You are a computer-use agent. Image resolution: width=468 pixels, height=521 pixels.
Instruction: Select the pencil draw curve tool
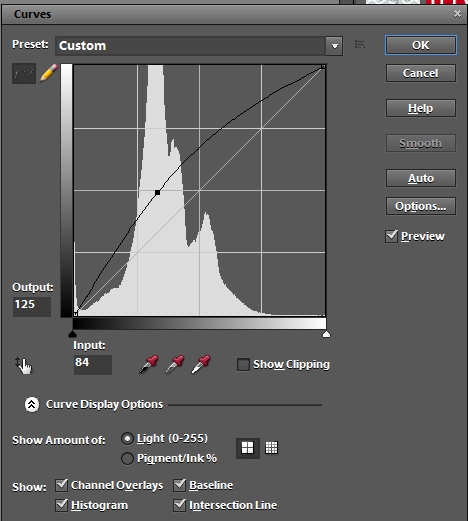(x=49, y=73)
